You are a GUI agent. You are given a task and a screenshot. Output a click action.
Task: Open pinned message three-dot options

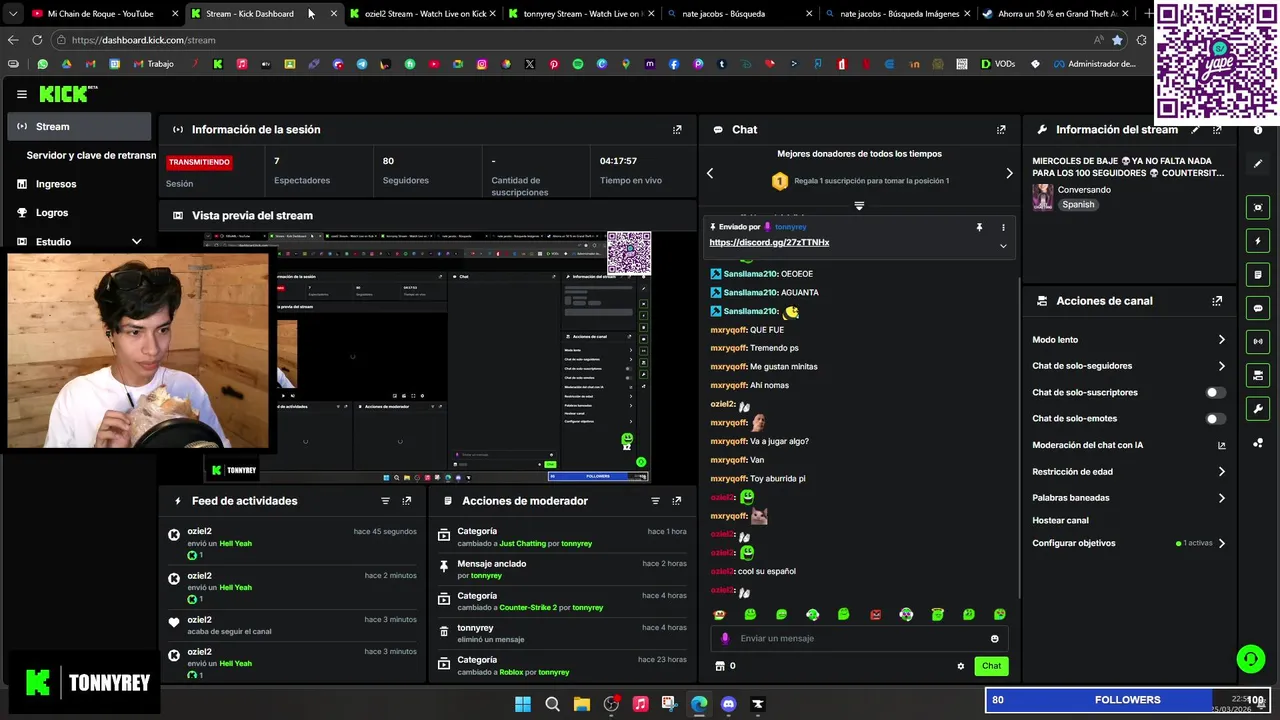pyautogui.click(x=1003, y=228)
